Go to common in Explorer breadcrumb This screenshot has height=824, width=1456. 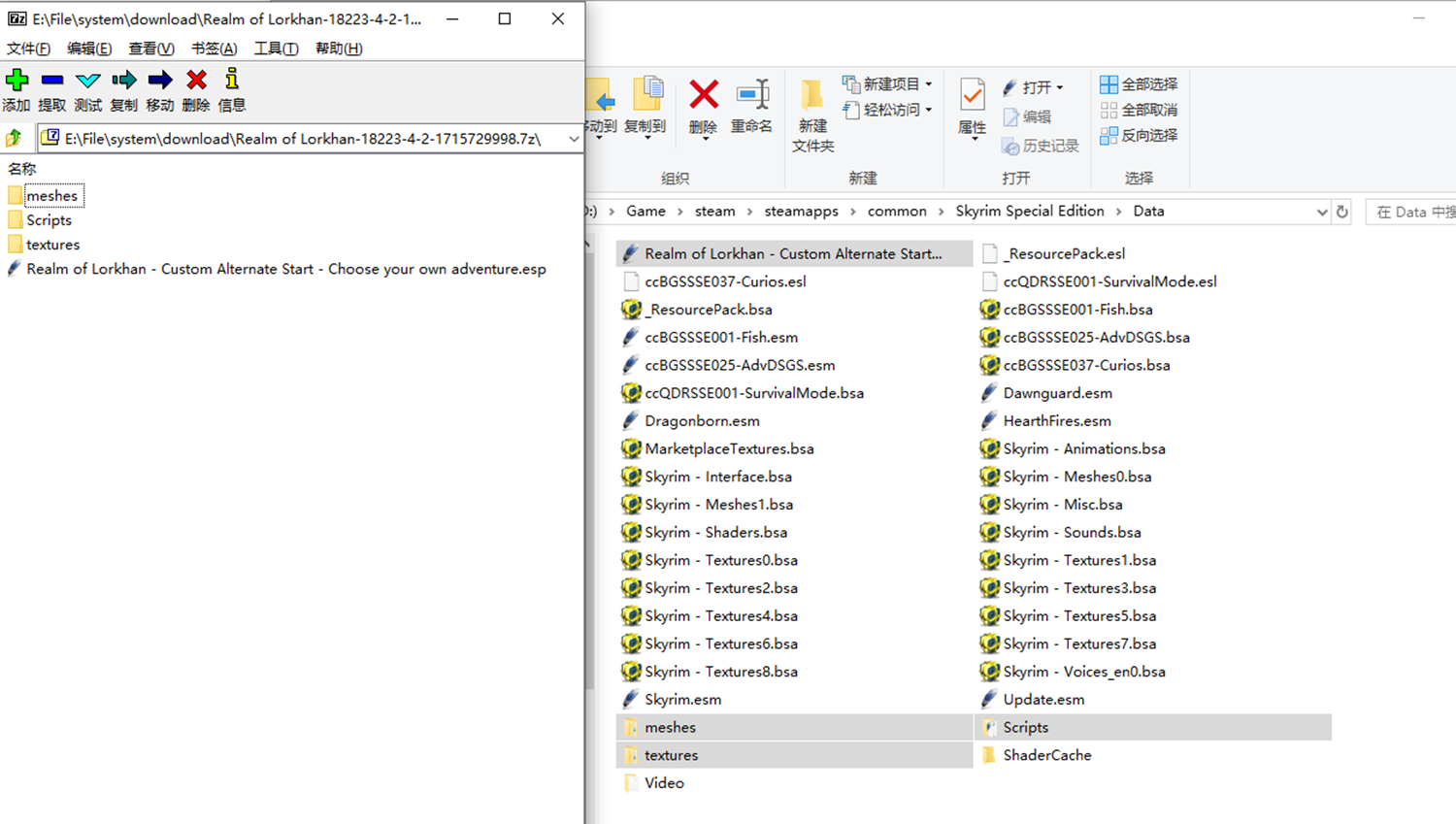tap(897, 212)
